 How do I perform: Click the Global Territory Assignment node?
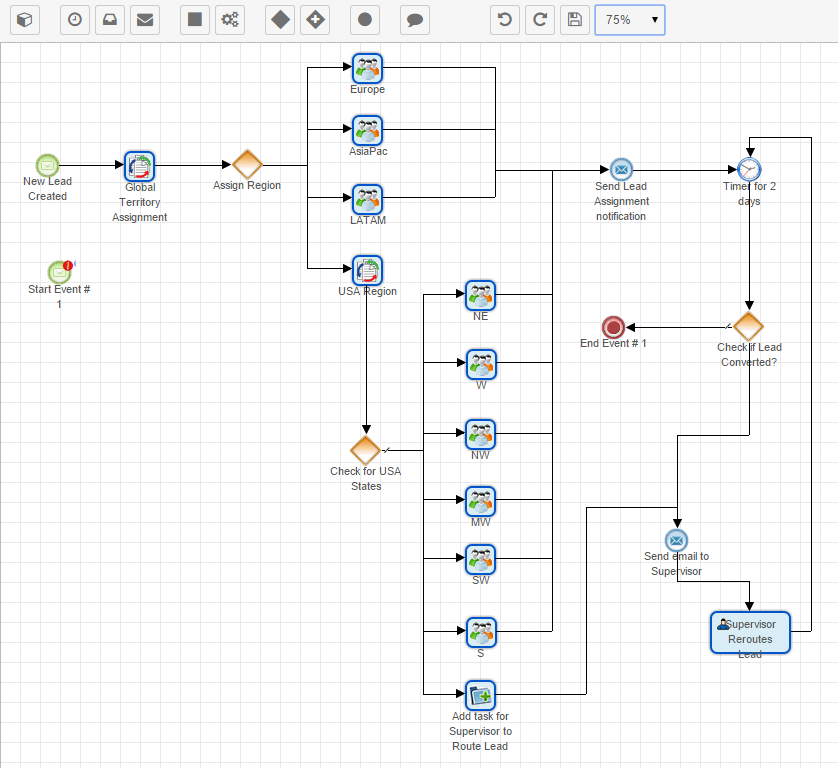pyautogui.click(x=139, y=166)
